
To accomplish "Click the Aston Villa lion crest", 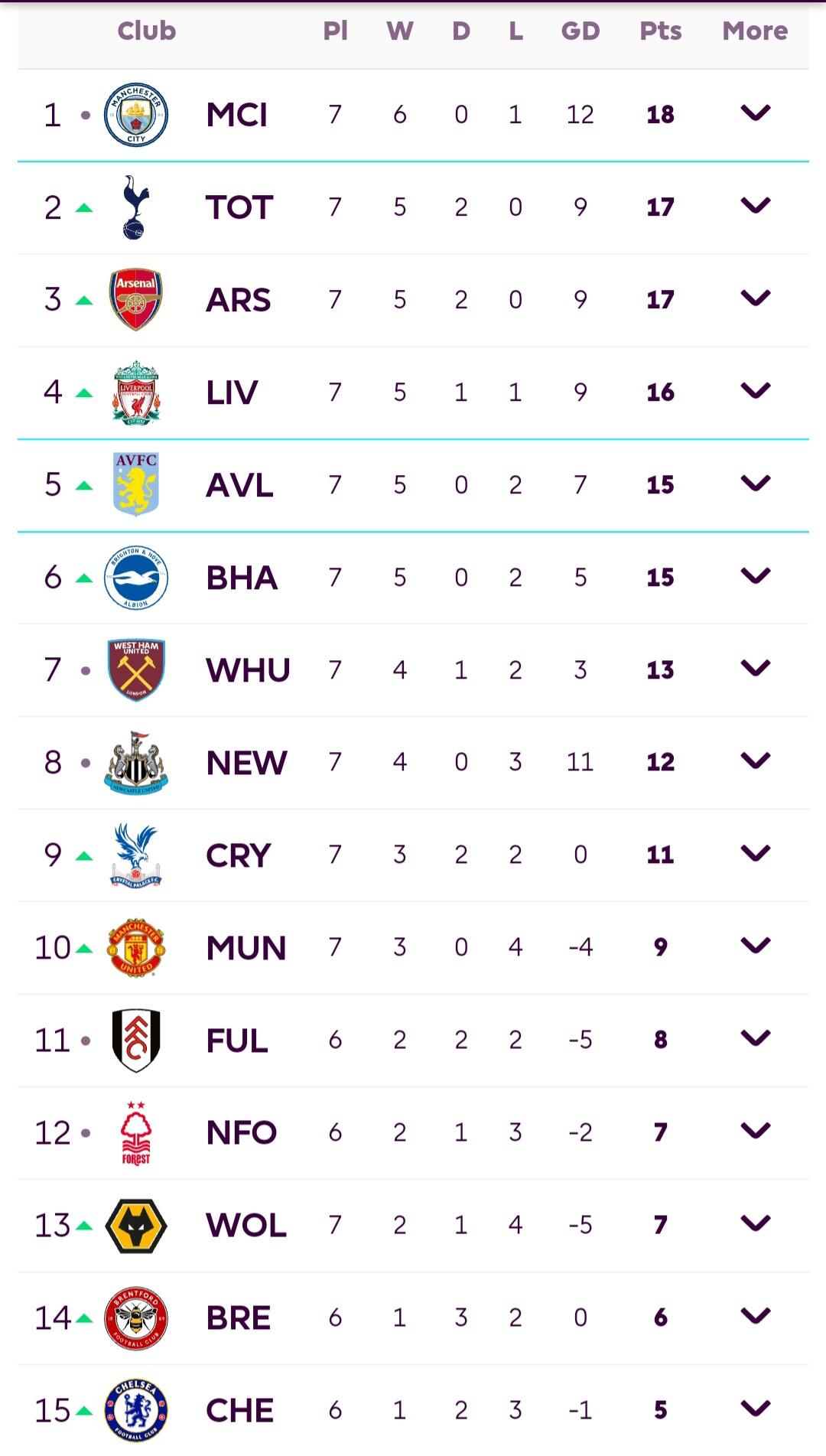I will point(136,484).
